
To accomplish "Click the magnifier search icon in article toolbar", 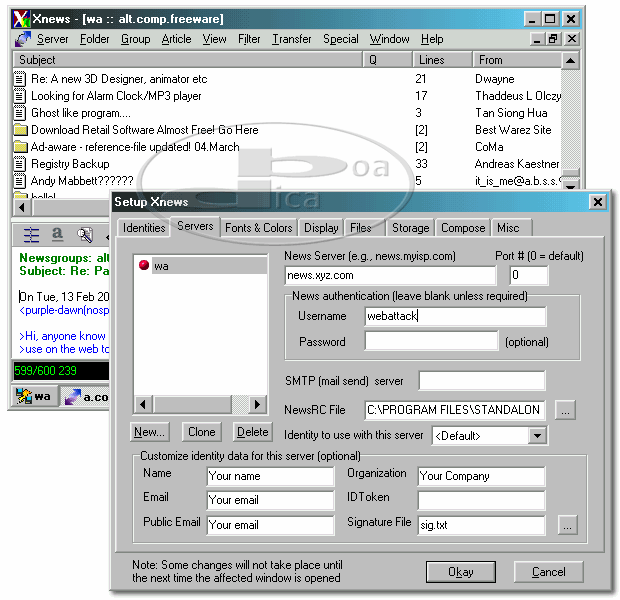I will coord(84,235).
